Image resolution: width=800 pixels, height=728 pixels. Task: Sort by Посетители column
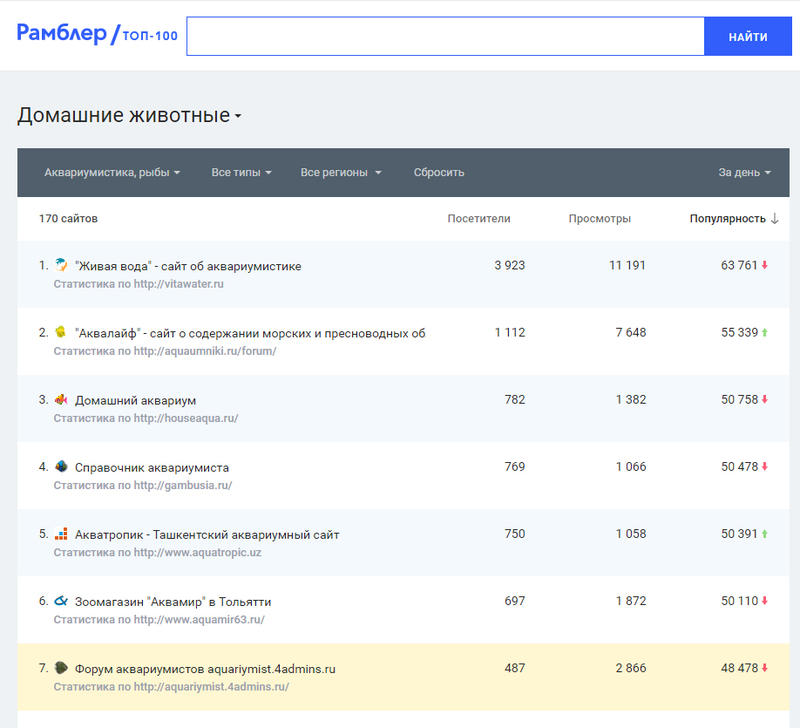pyautogui.click(x=479, y=219)
